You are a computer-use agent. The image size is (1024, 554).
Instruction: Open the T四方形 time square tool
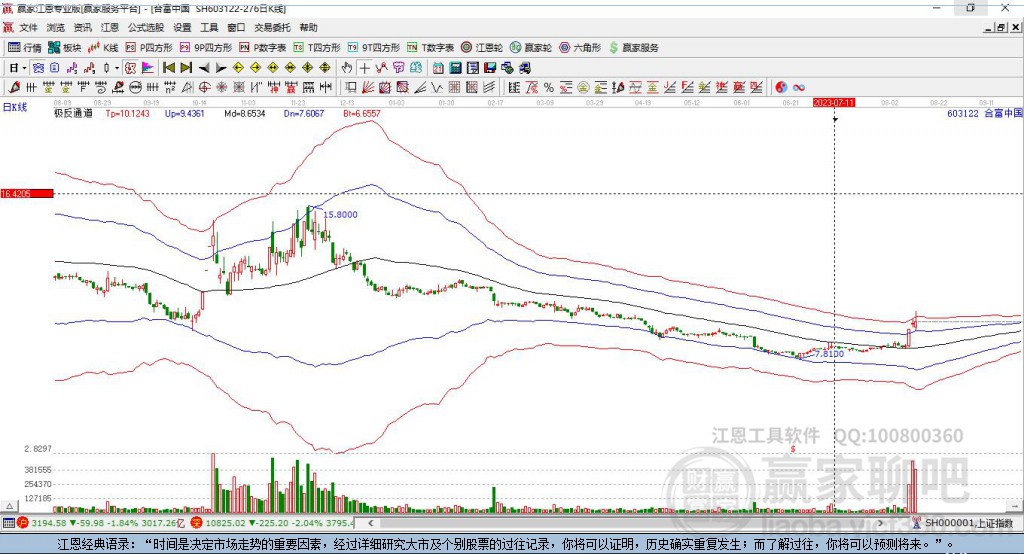[317, 48]
